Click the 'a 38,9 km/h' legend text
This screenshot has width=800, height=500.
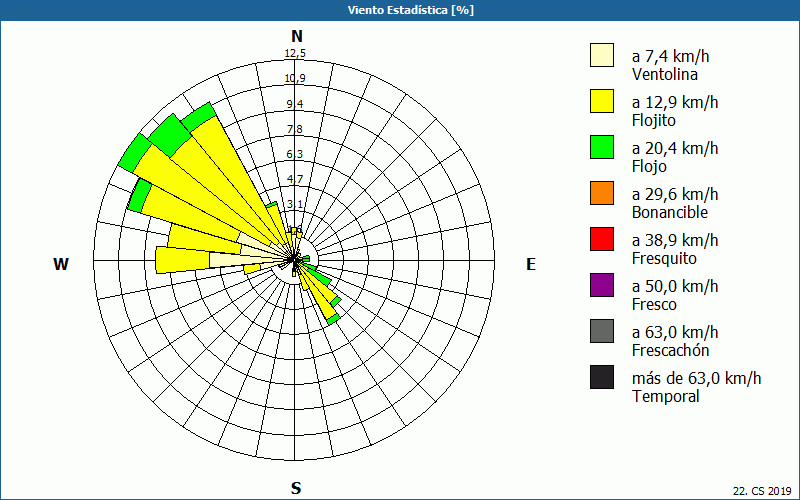pyautogui.click(x=675, y=240)
